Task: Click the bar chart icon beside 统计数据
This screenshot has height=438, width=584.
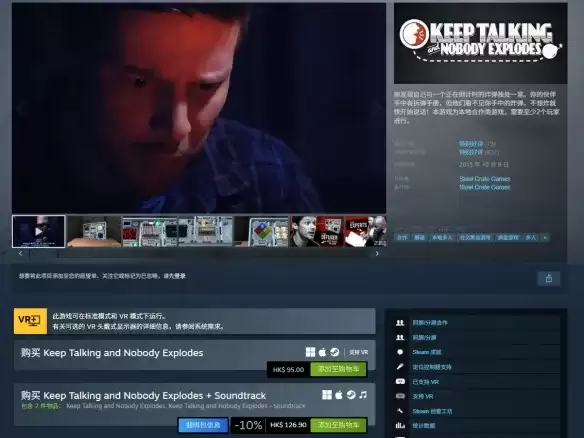Action: tap(400, 425)
